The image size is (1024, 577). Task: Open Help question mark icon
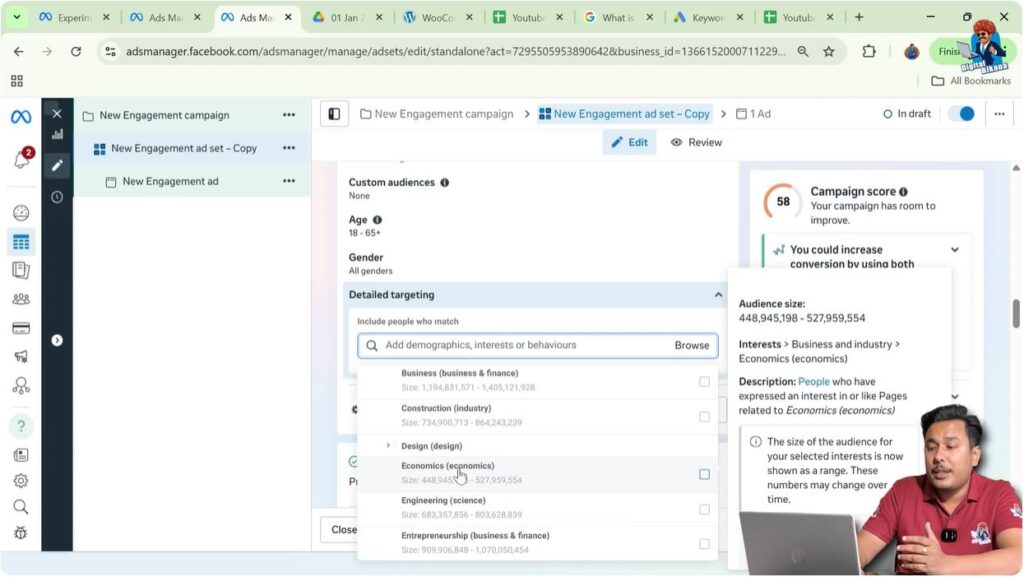[x=21, y=426]
